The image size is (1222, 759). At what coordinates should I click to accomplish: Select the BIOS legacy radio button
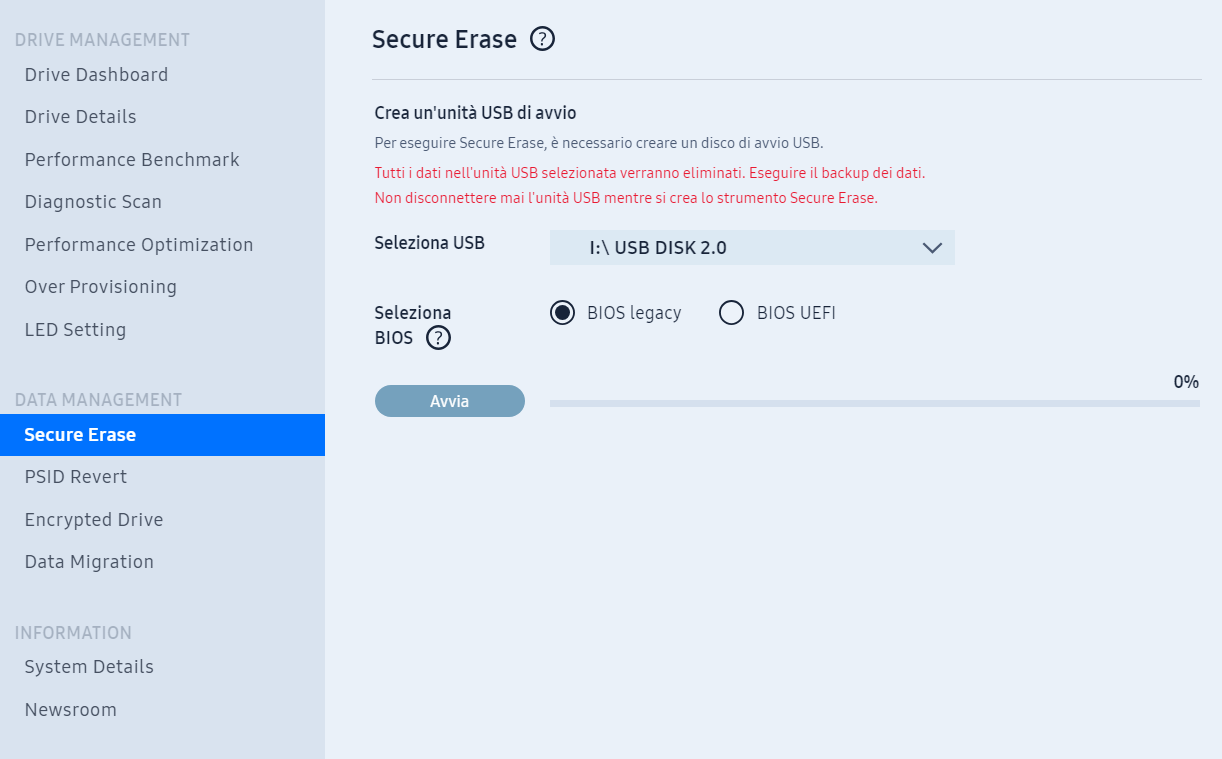tap(563, 313)
